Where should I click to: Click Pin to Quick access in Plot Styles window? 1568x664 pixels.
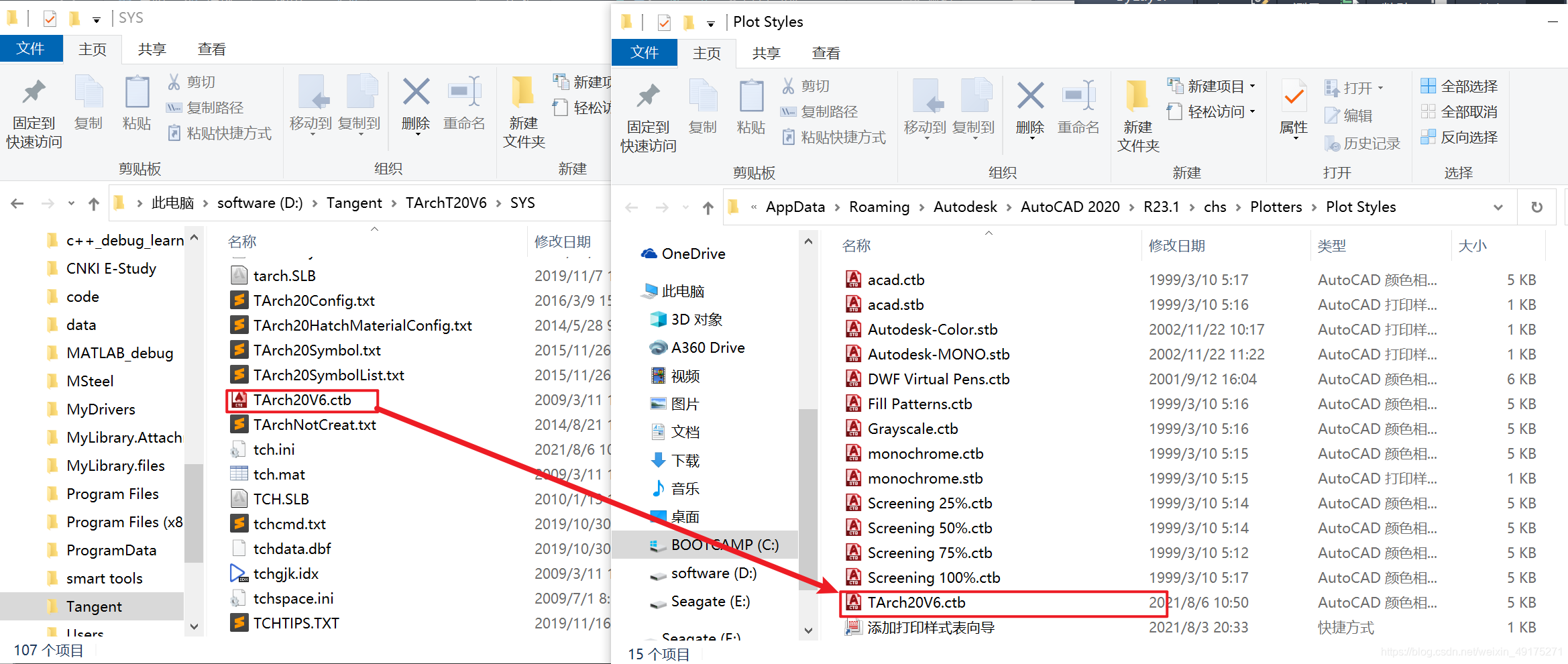click(x=648, y=117)
